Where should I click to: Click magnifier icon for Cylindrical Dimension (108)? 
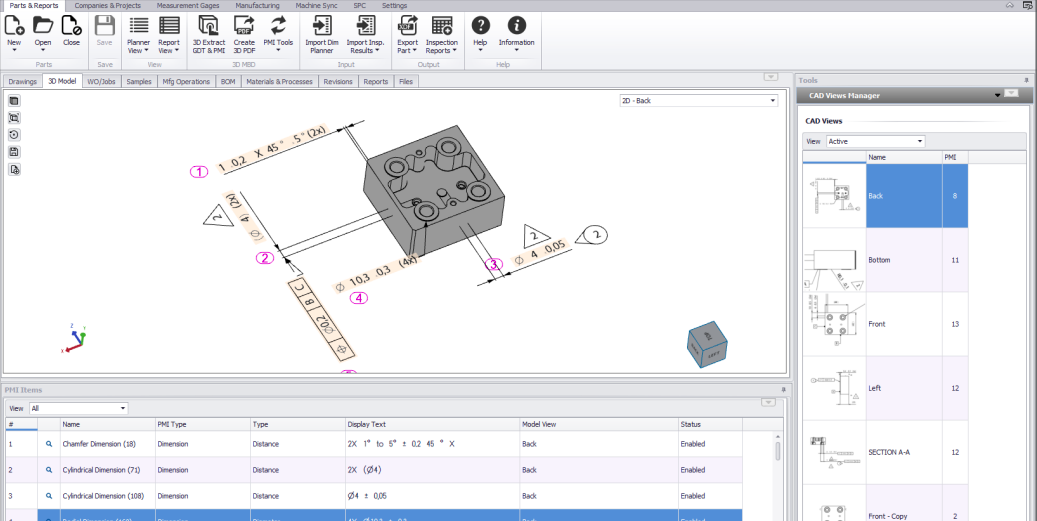(x=48, y=496)
